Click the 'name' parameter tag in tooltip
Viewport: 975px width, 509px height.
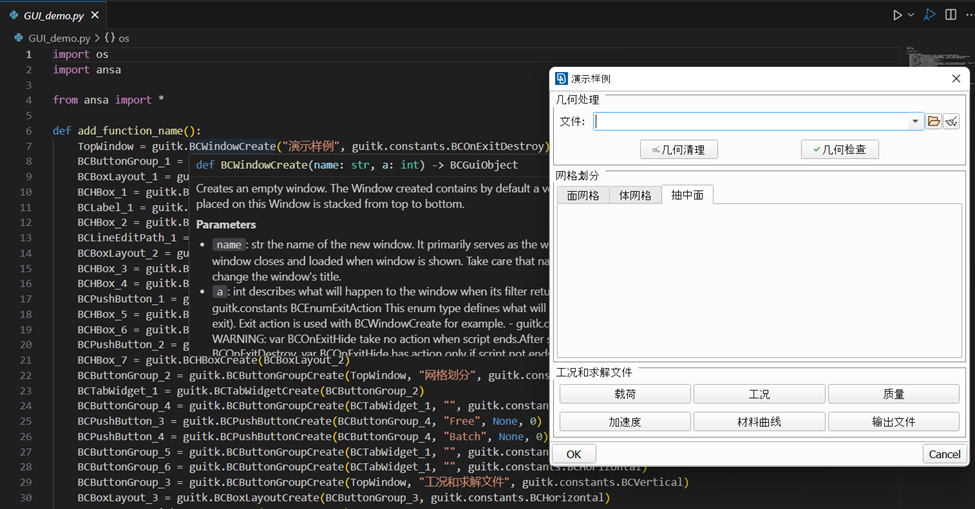click(229, 244)
